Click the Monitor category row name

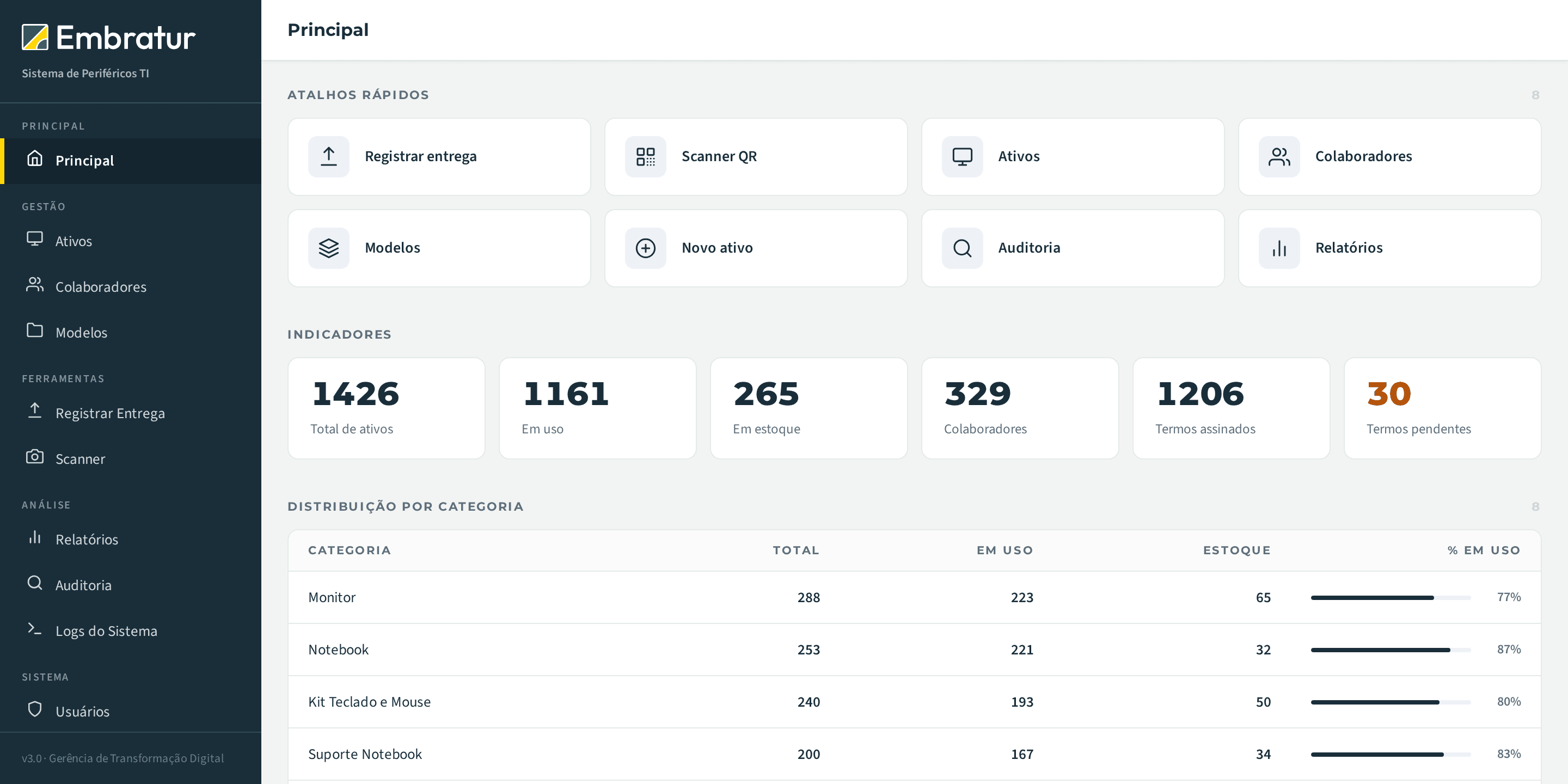coord(332,597)
